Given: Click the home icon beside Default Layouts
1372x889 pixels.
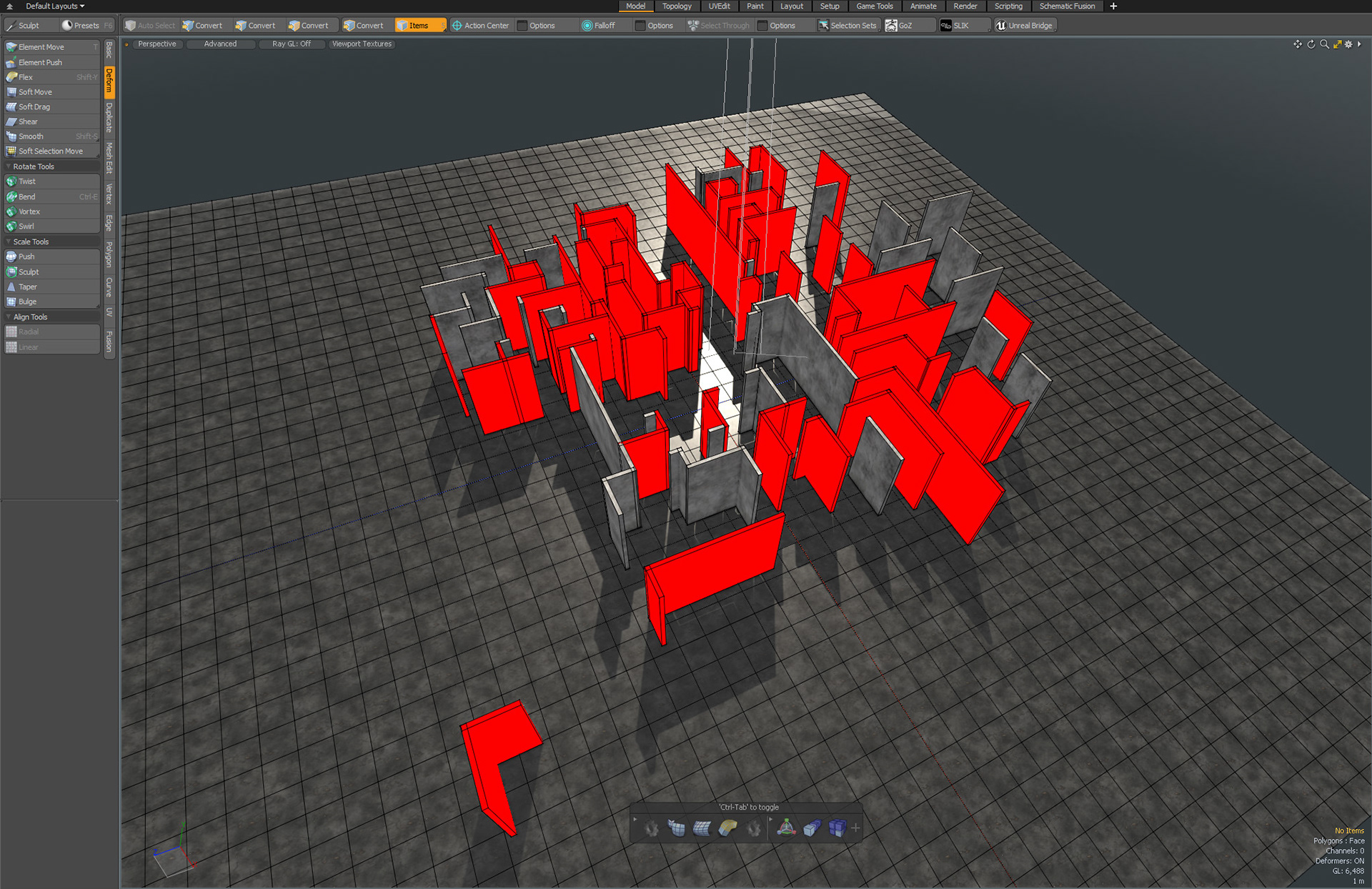Looking at the screenshot, I should pos(9,6).
